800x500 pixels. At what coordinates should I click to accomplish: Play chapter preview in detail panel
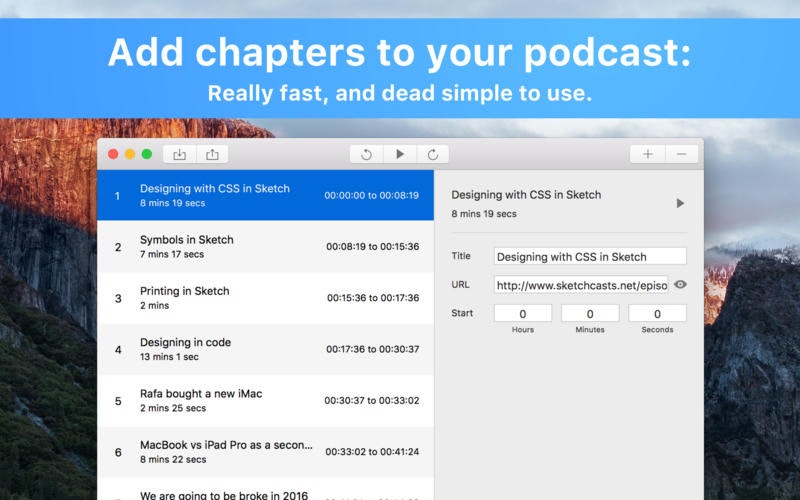coord(680,203)
